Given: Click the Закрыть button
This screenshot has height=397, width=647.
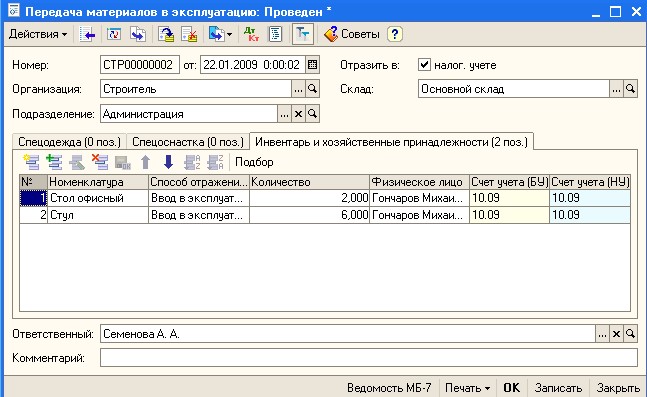Looking at the screenshot, I should pyautogui.click(x=618, y=388).
